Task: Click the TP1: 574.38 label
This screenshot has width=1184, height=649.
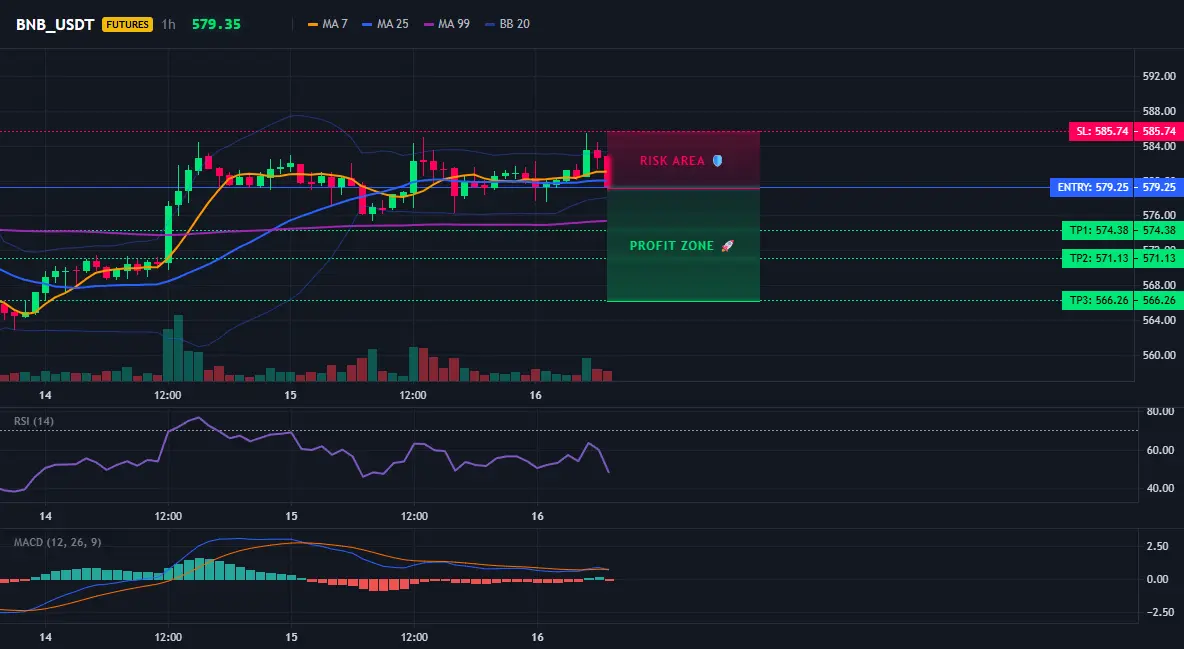Action: 1098,230
